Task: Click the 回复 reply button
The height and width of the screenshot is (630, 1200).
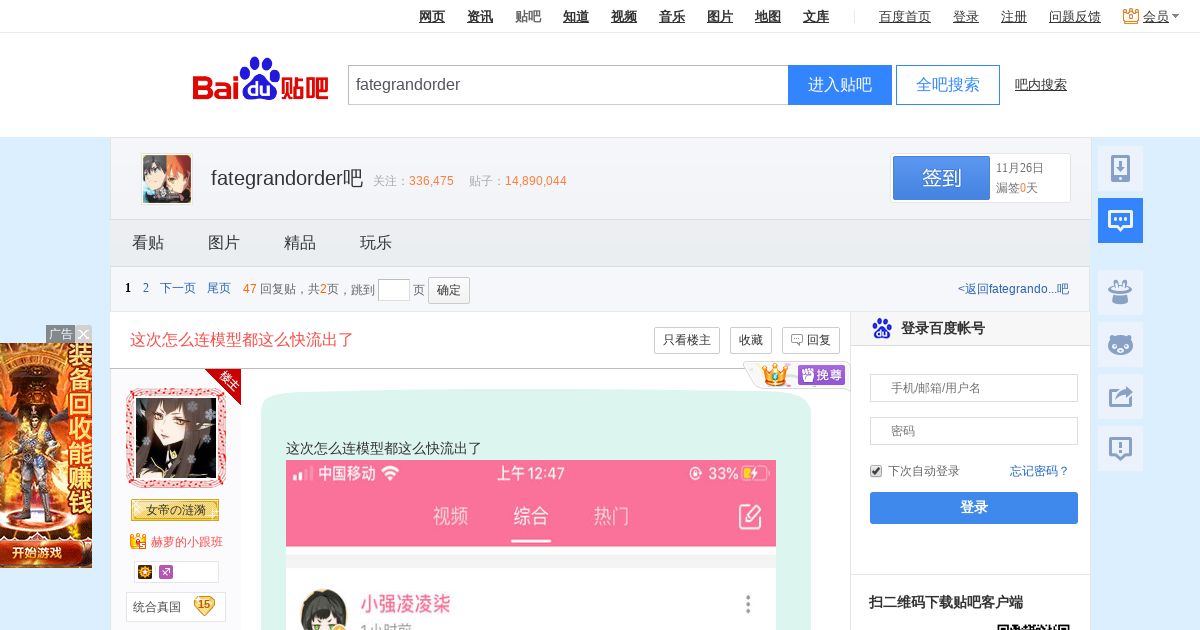Action: click(811, 340)
